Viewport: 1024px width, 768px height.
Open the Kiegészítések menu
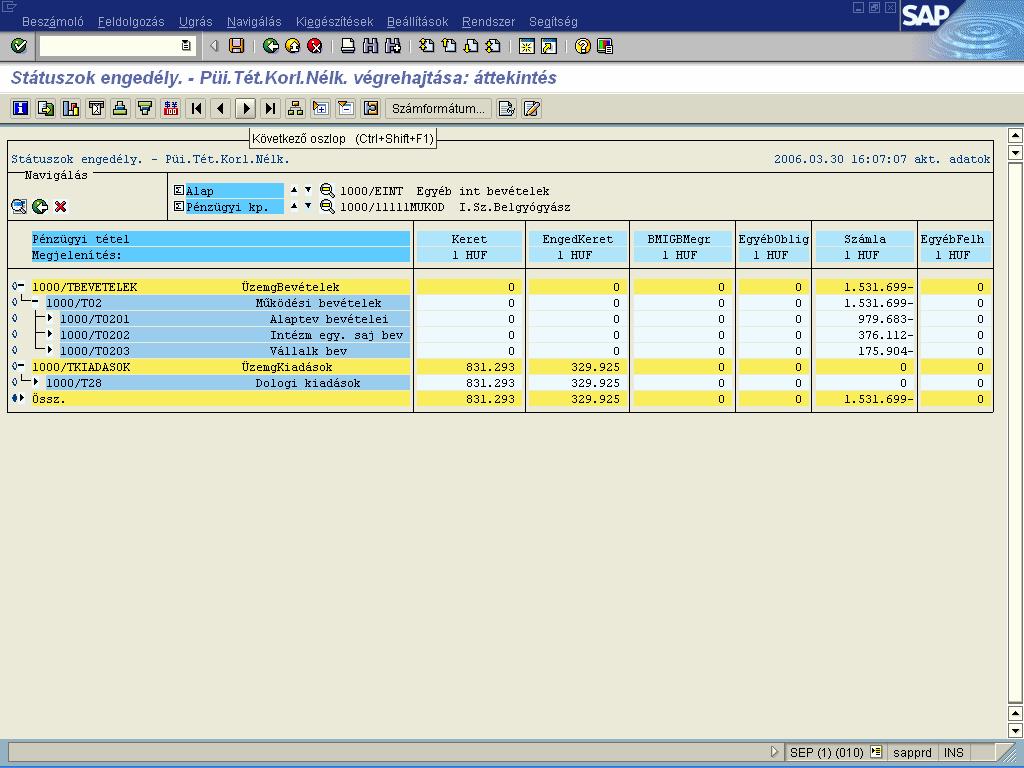click(x=334, y=22)
